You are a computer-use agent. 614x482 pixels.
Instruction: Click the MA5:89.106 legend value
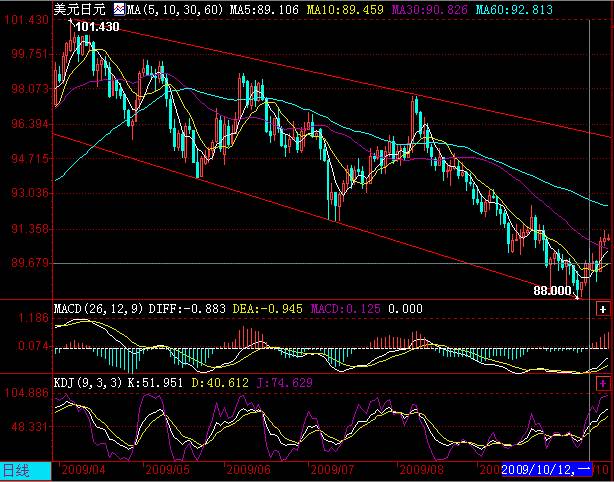(253, 8)
